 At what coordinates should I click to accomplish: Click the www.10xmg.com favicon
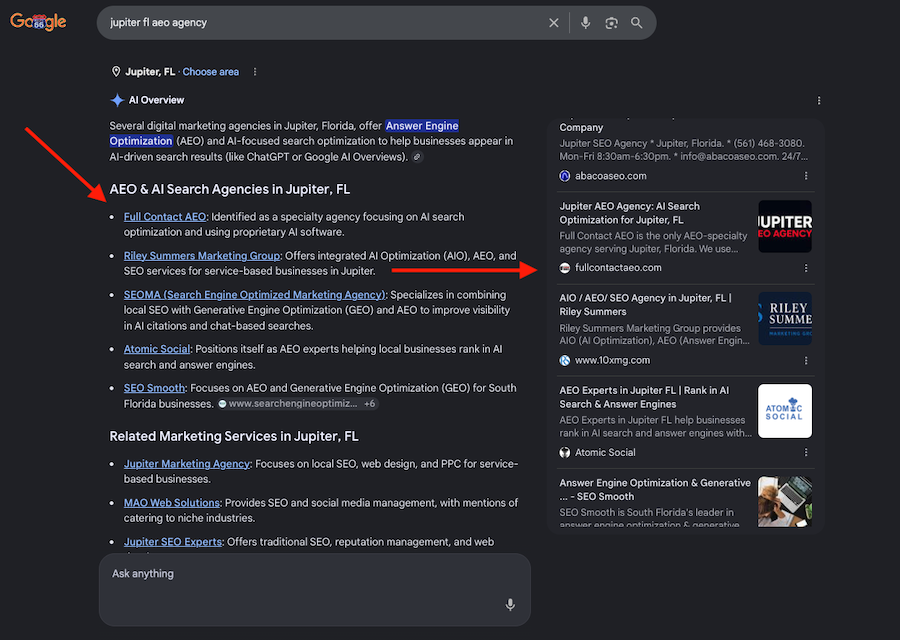(565, 360)
